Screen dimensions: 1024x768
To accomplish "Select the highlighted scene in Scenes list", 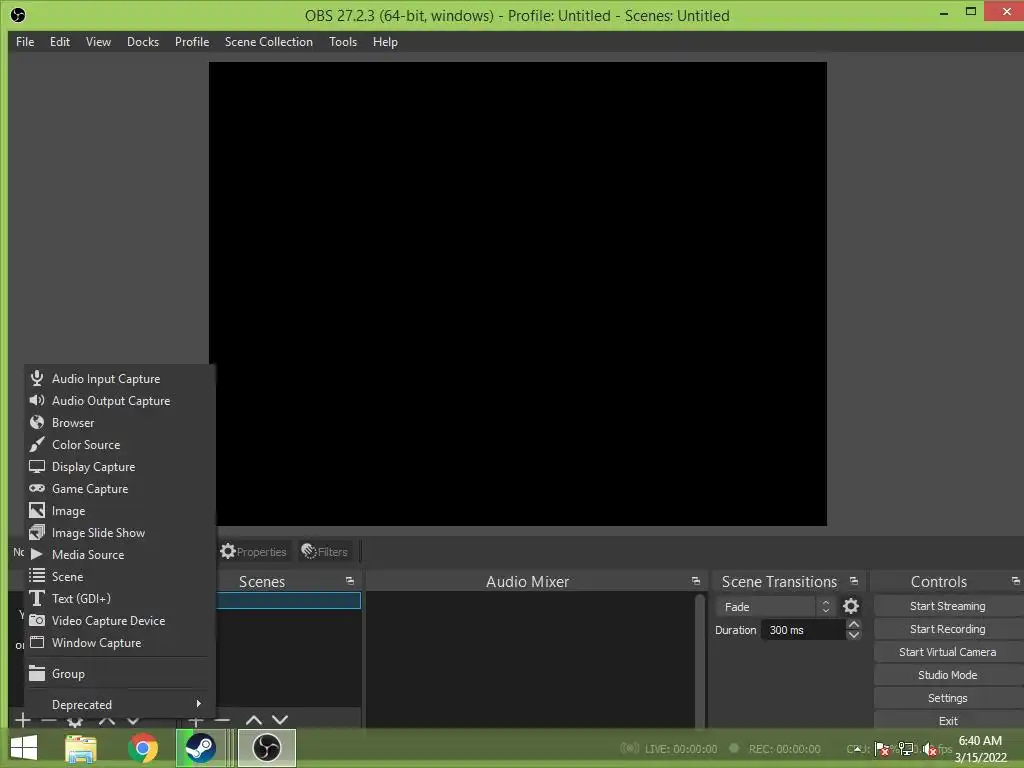I will pos(289,600).
